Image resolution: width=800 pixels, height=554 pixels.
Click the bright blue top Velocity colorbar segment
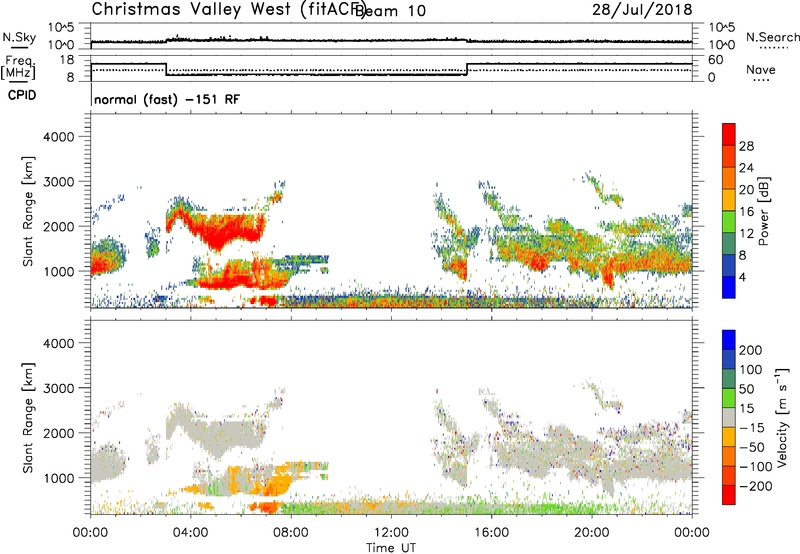tap(729, 340)
